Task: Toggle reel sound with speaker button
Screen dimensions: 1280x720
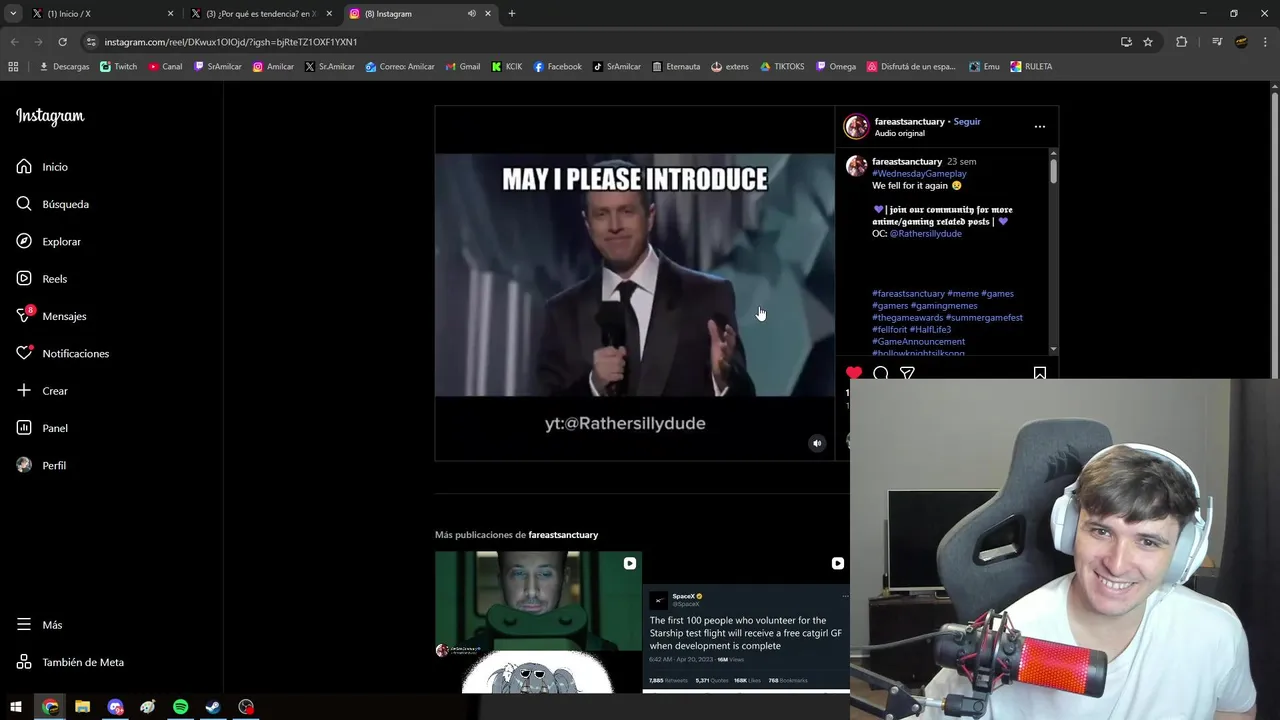Action: (x=817, y=443)
